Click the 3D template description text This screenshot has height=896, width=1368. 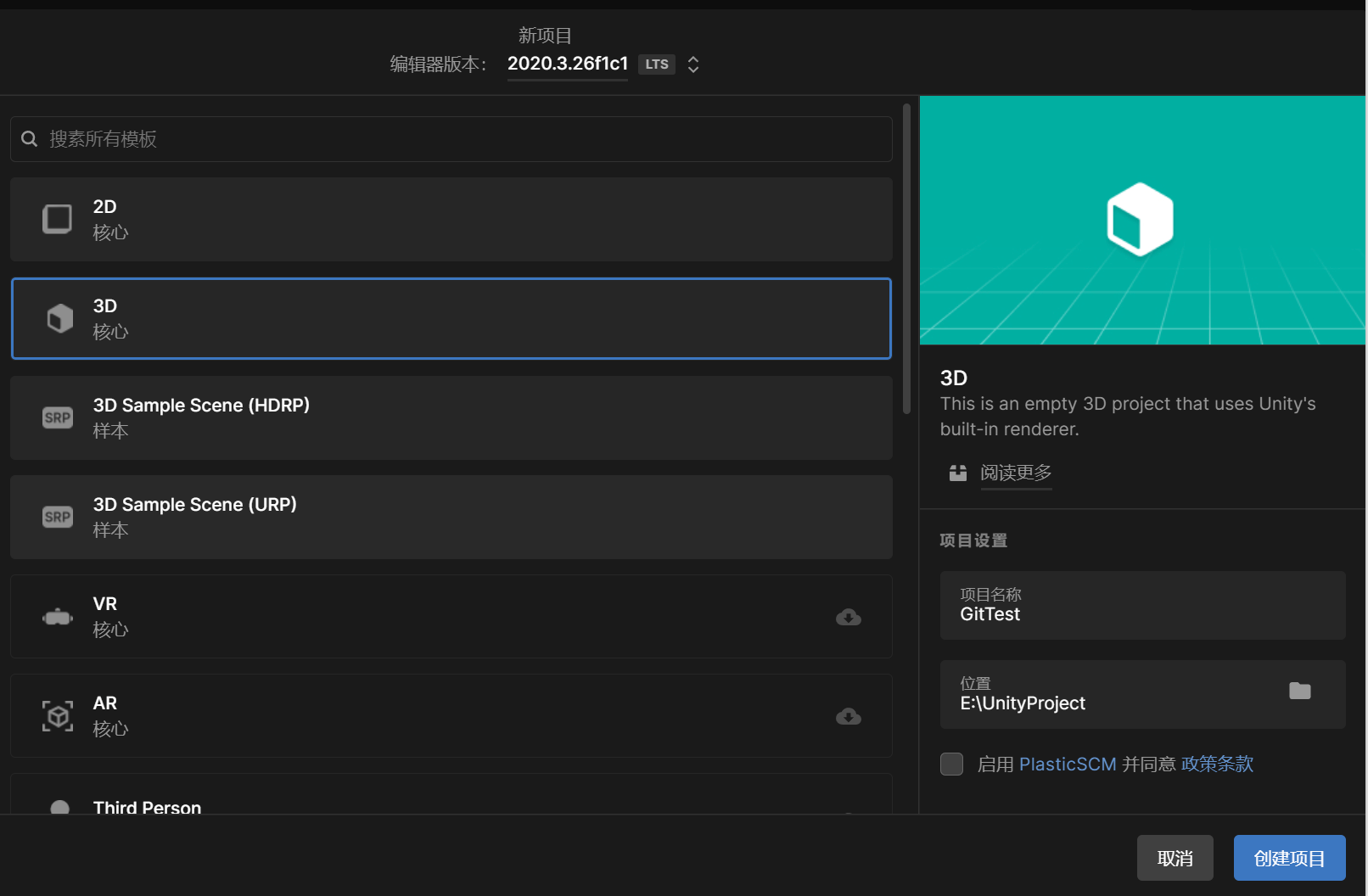pos(1128,417)
